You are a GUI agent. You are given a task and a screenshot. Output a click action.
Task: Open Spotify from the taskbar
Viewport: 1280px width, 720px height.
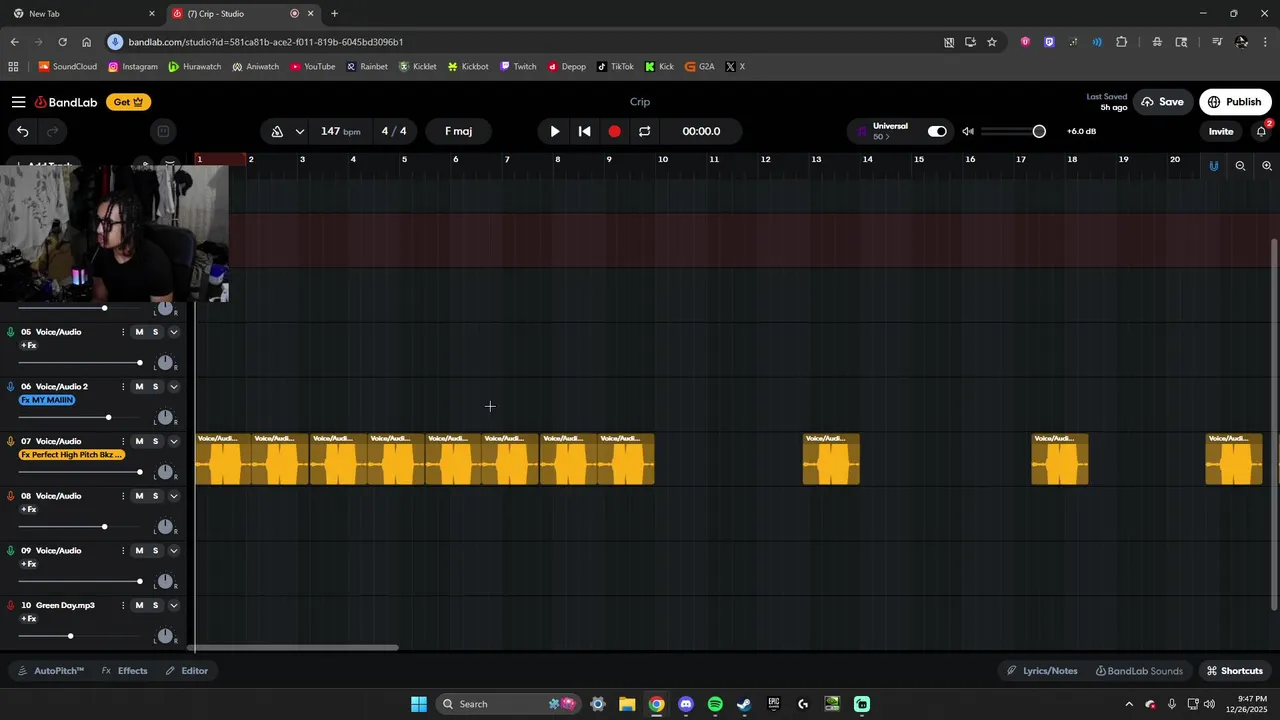tap(715, 704)
